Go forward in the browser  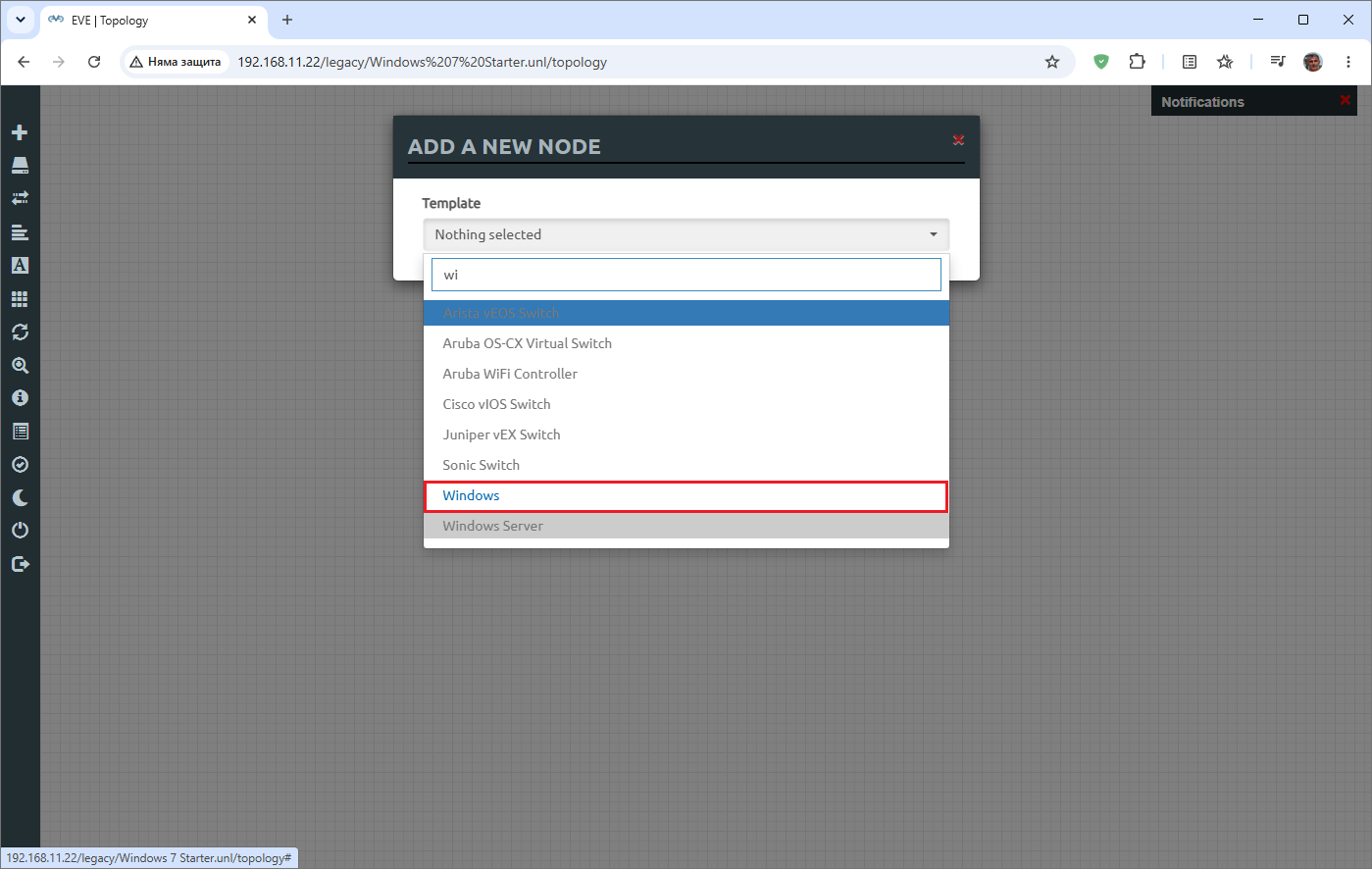59,62
